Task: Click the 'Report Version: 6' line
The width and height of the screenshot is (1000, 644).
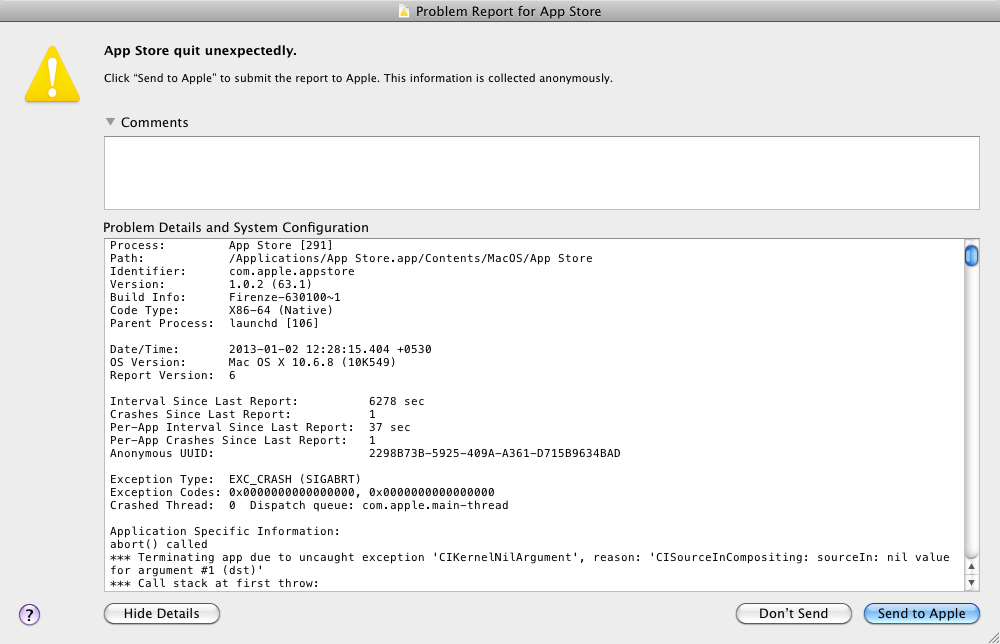Action: (x=173, y=376)
